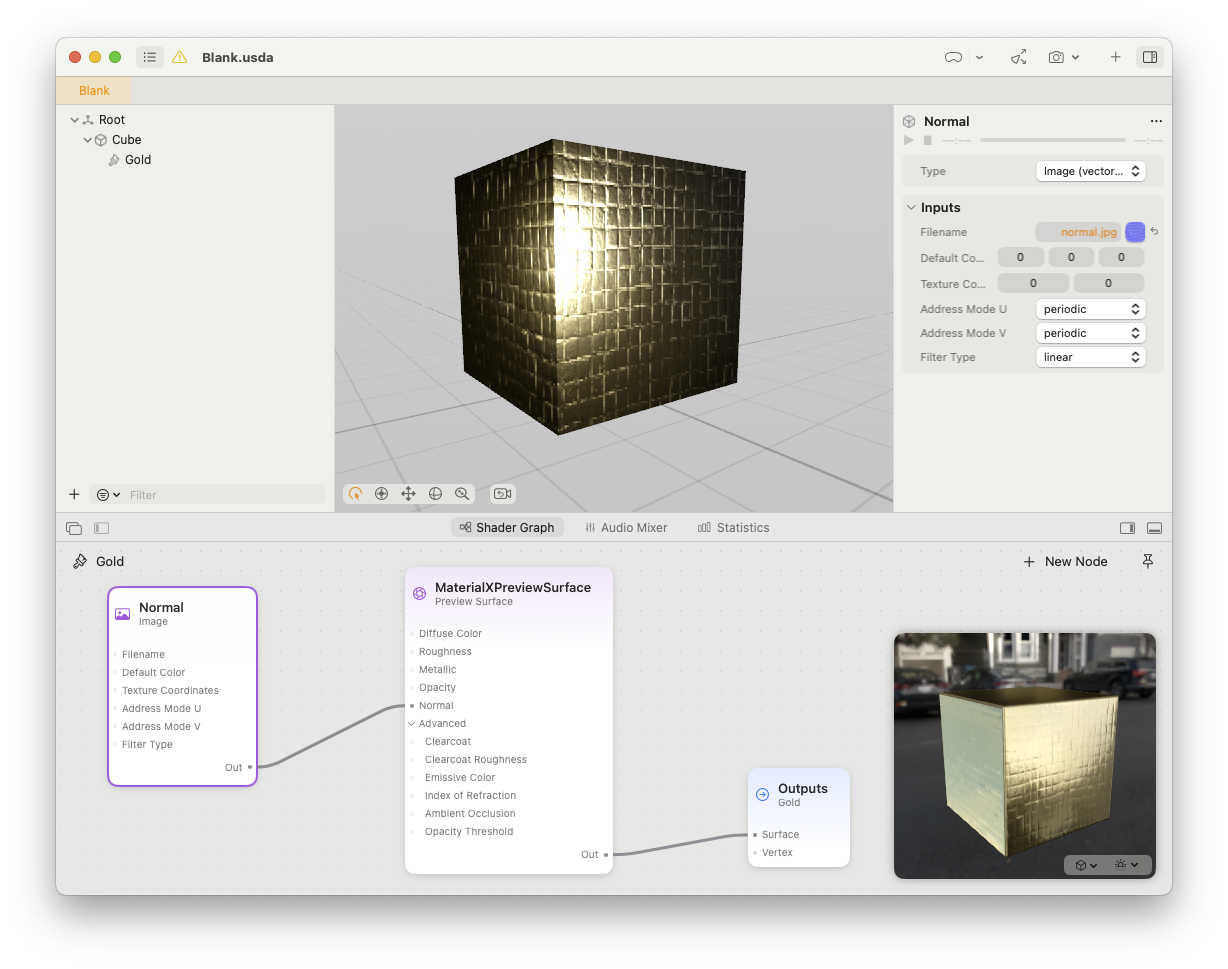The width and height of the screenshot is (1228, 969).
Task: Open the three-dots menu beside Normal
Action: pyautogui.click(x=1156, y=121)
